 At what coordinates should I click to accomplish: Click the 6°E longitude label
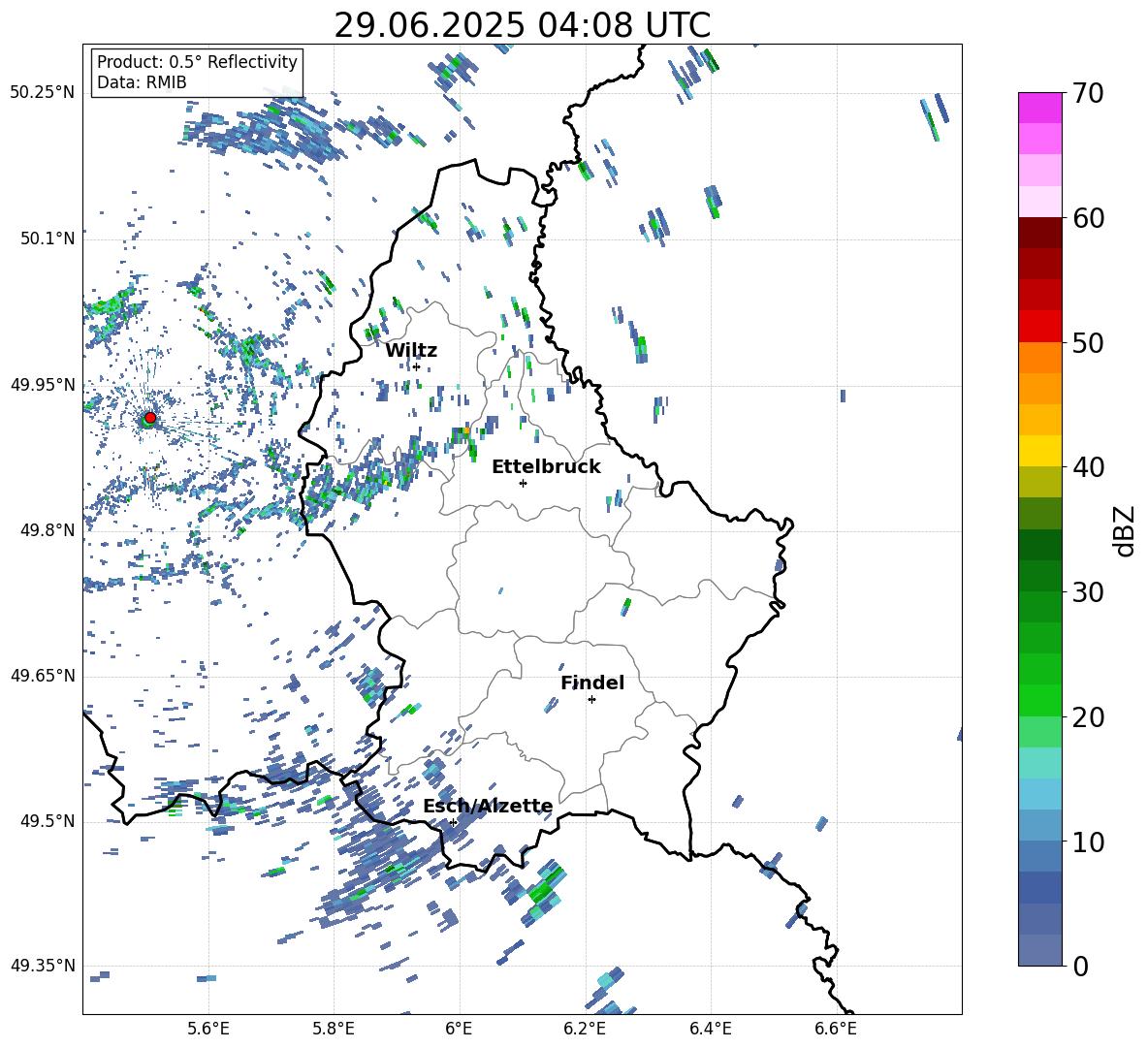(459, 1029)
